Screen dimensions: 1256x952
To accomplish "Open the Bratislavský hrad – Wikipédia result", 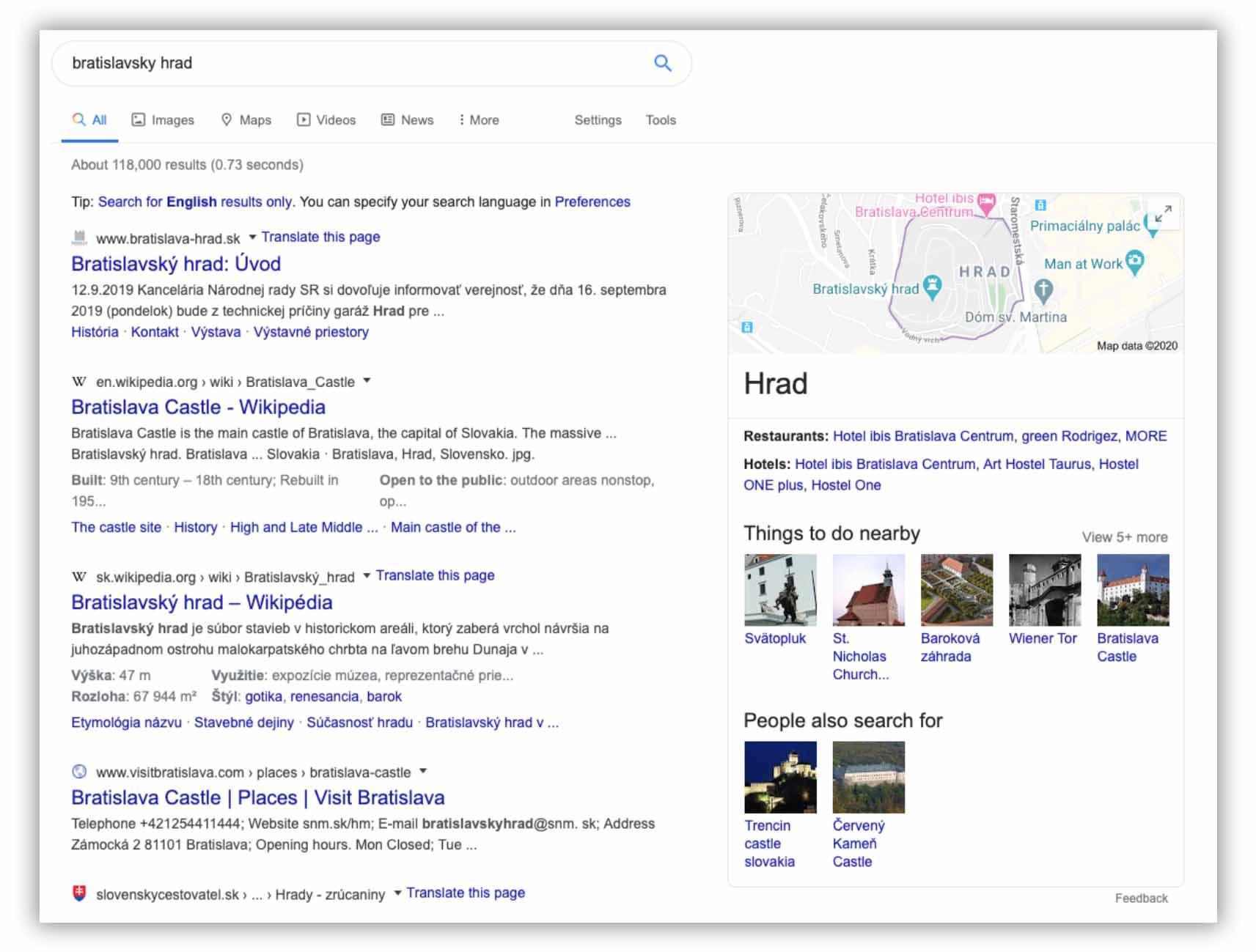I will point(202,602).
